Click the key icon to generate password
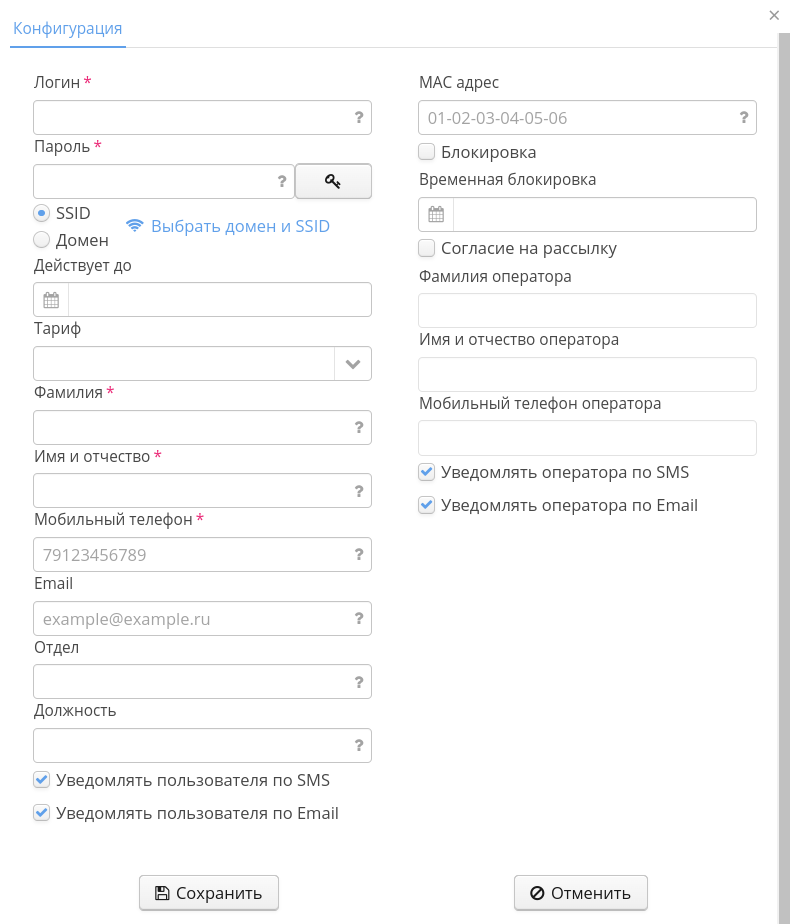This screenshot has height=924, width=790. coord(333,181)
